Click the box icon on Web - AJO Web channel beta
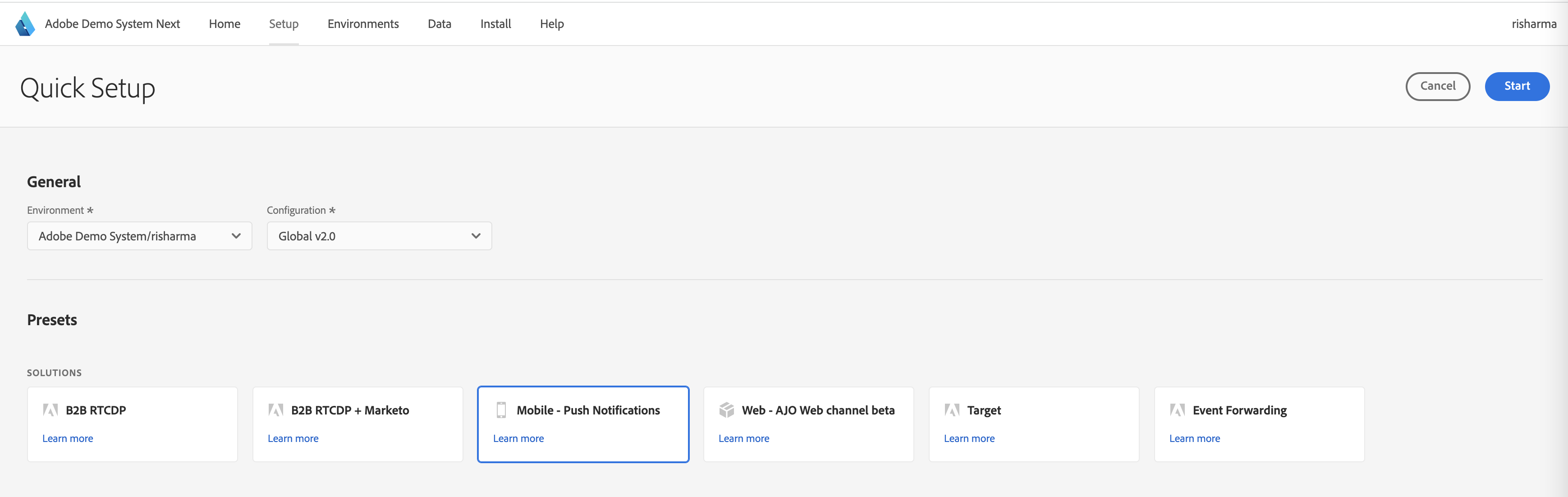Screen dimensions: 1568x497 coord(726,410)
